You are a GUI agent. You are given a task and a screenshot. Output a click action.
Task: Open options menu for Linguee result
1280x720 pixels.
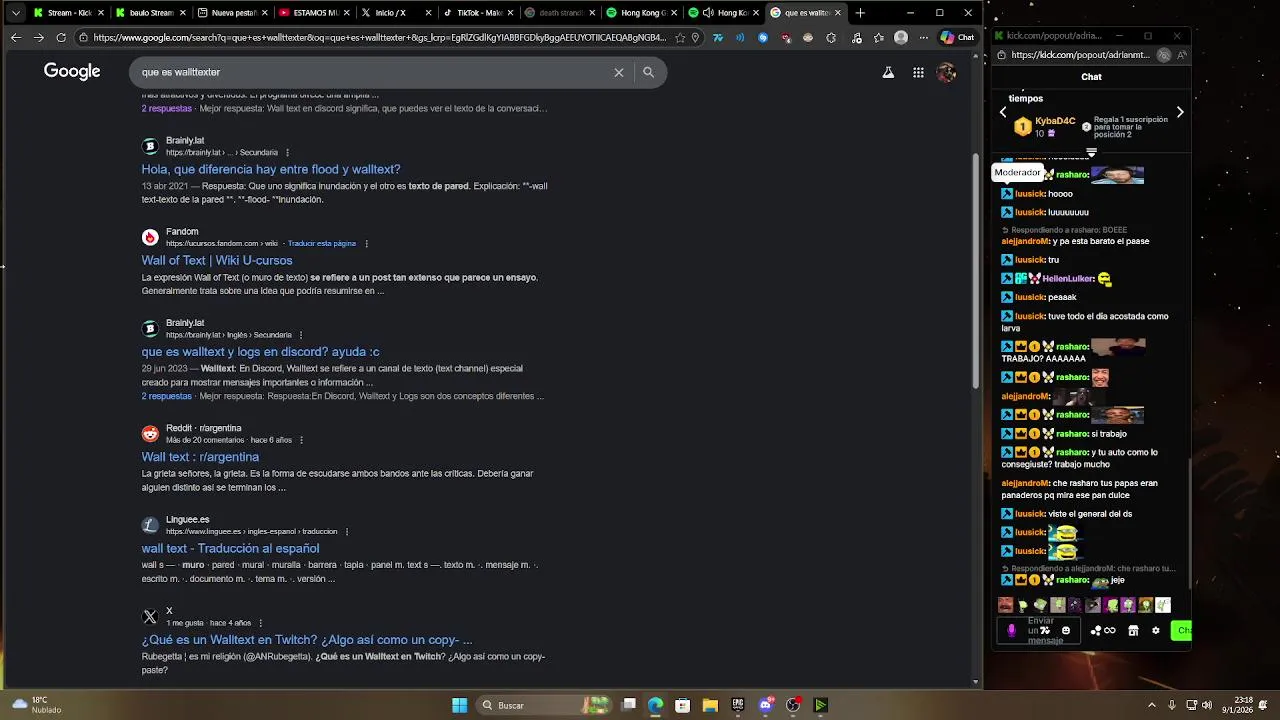point(347,531)
